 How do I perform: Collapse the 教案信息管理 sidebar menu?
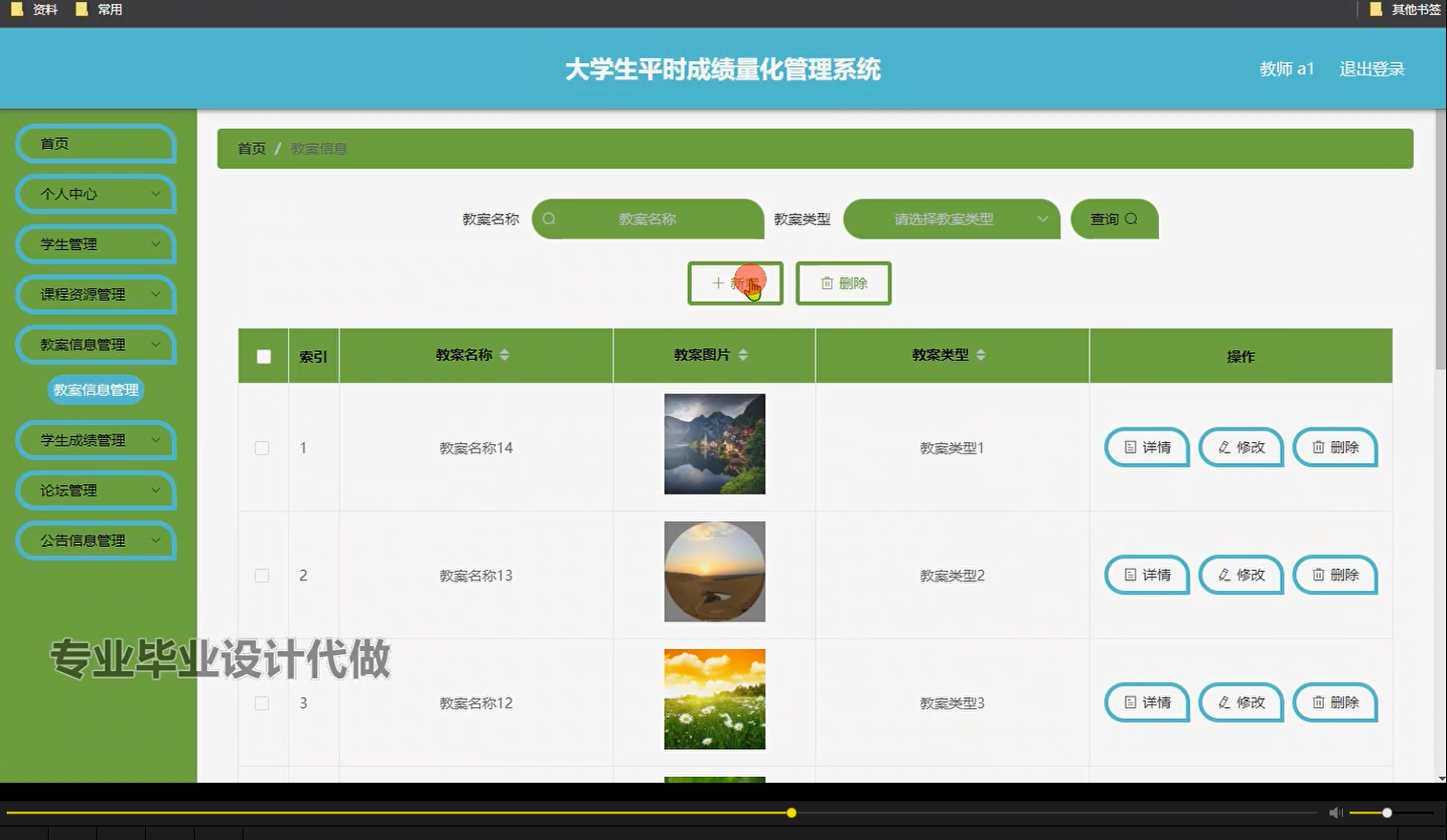point(94,345)
